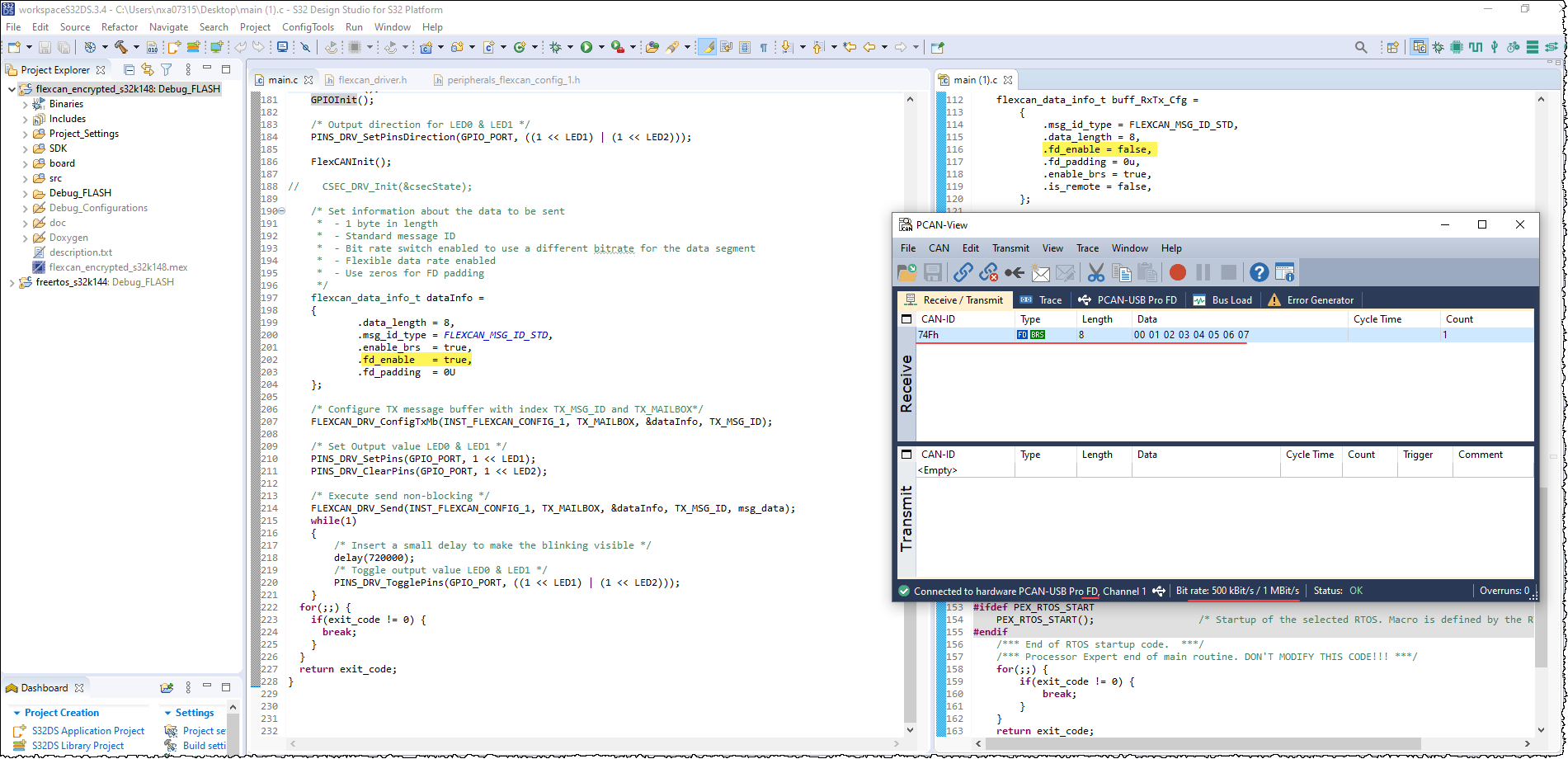This screenshot has height=759, width=1568.
Task: Toggle the Receive pane header checkbox icon
Action: pos(906,319)
